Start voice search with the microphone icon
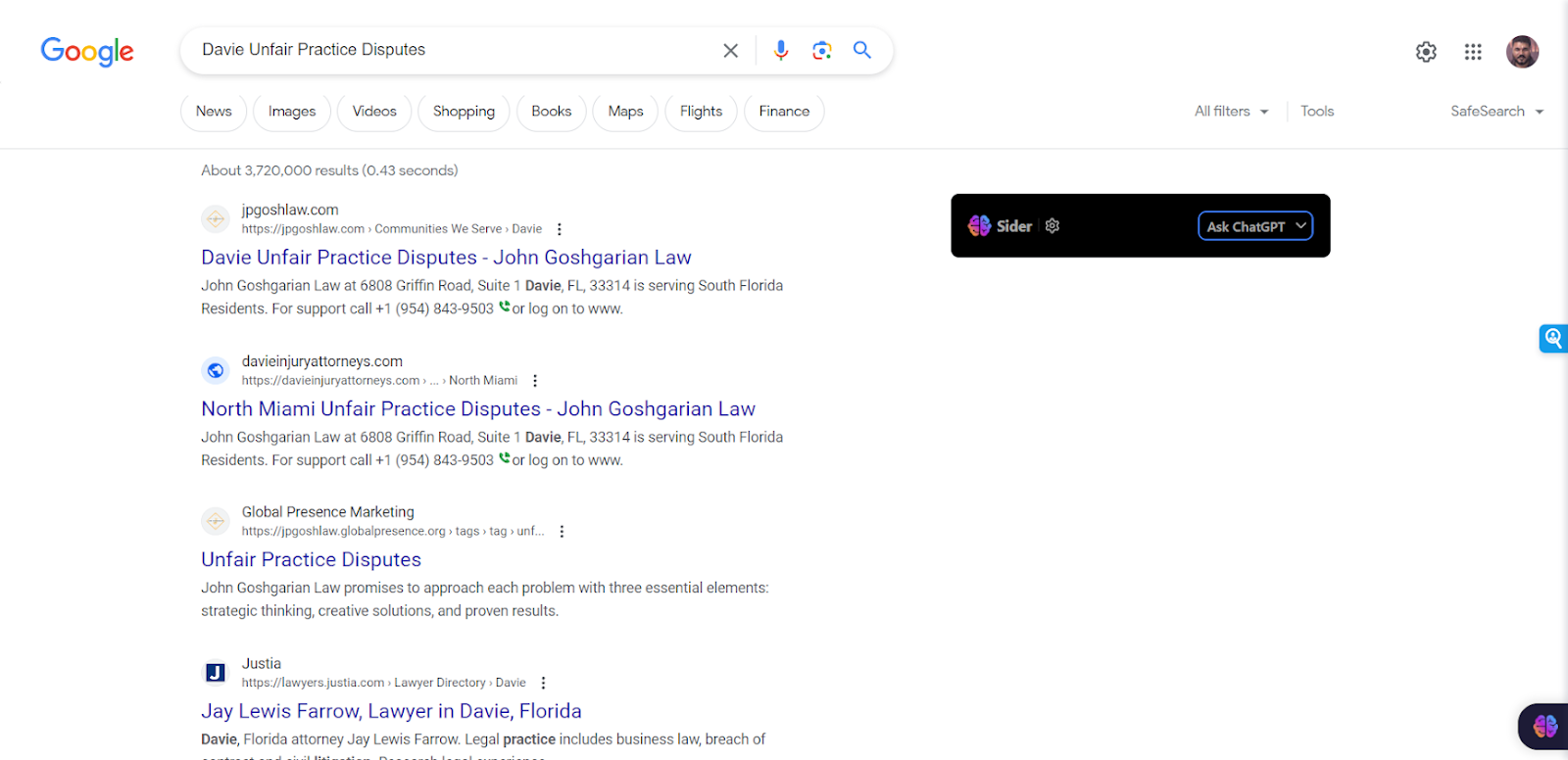Image resolution: width=1568 pixels, height=760 pixels. (x=781, y=51)
